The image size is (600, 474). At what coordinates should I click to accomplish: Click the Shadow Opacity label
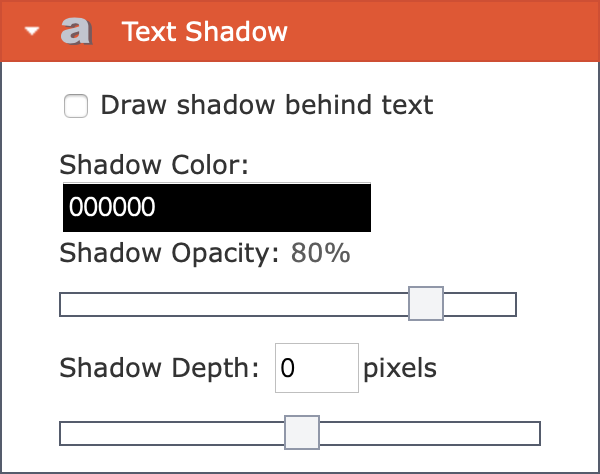click(170, 254)
